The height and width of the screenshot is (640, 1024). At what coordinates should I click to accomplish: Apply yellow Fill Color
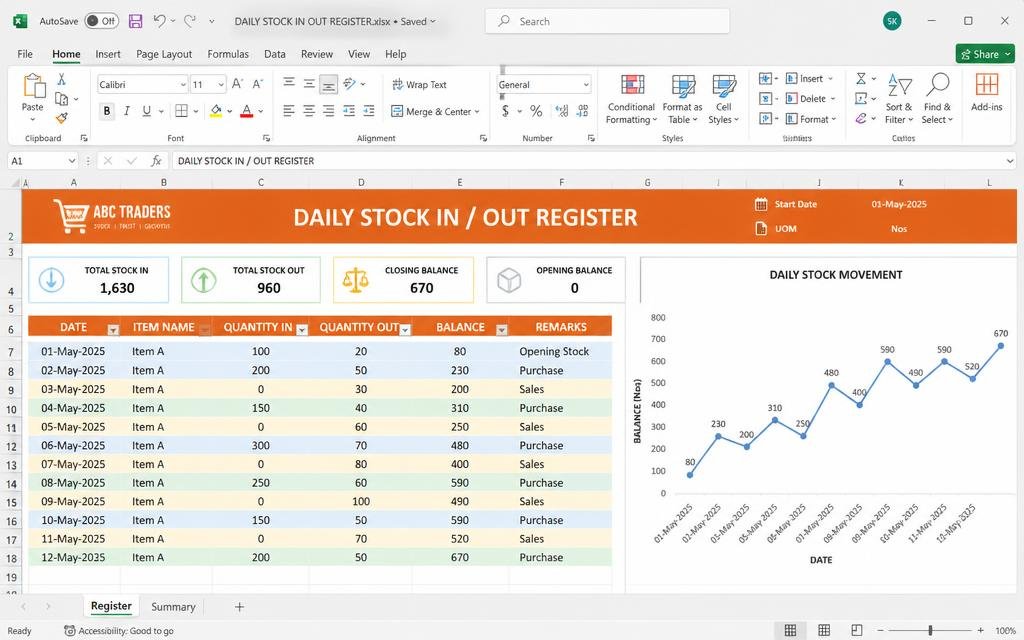[216, 111]
